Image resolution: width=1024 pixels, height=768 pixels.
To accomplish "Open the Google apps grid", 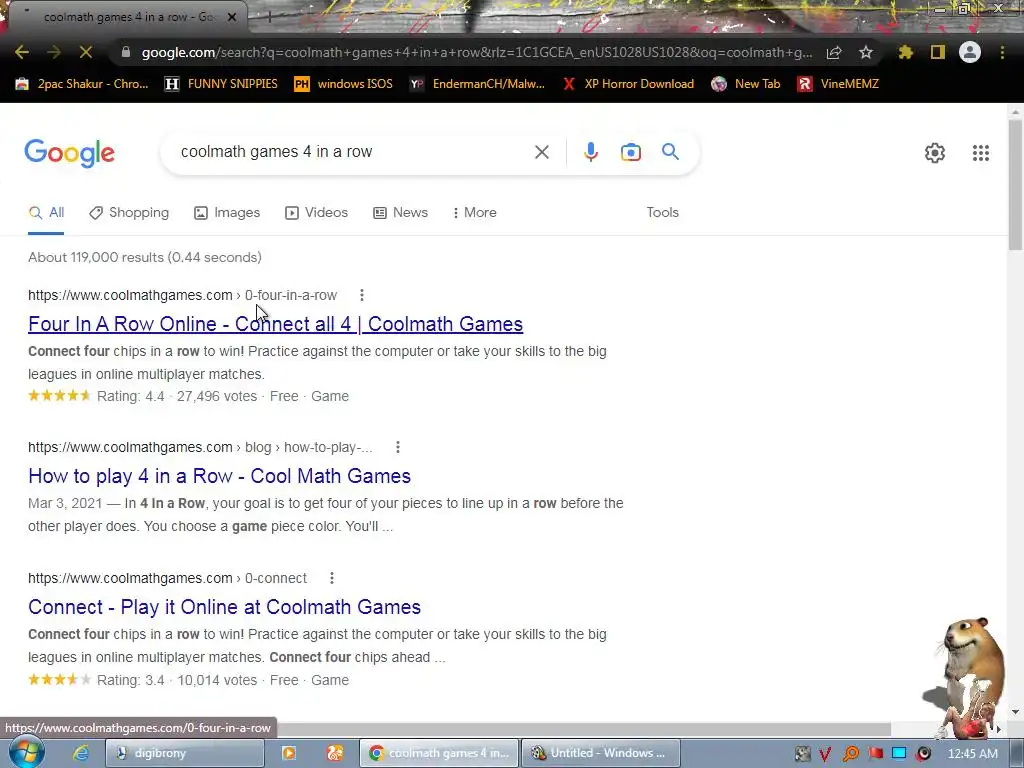I will [x=981, y=153].
